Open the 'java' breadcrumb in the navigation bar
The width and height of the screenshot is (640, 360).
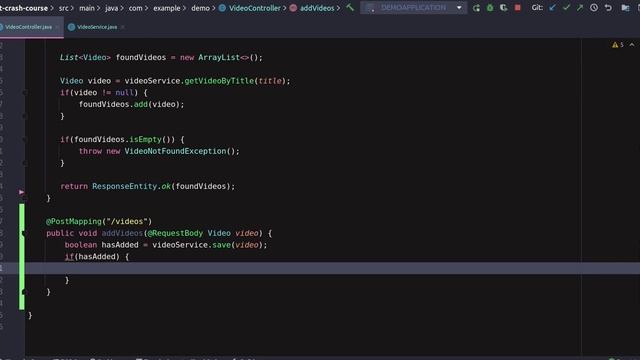(111, 8)
